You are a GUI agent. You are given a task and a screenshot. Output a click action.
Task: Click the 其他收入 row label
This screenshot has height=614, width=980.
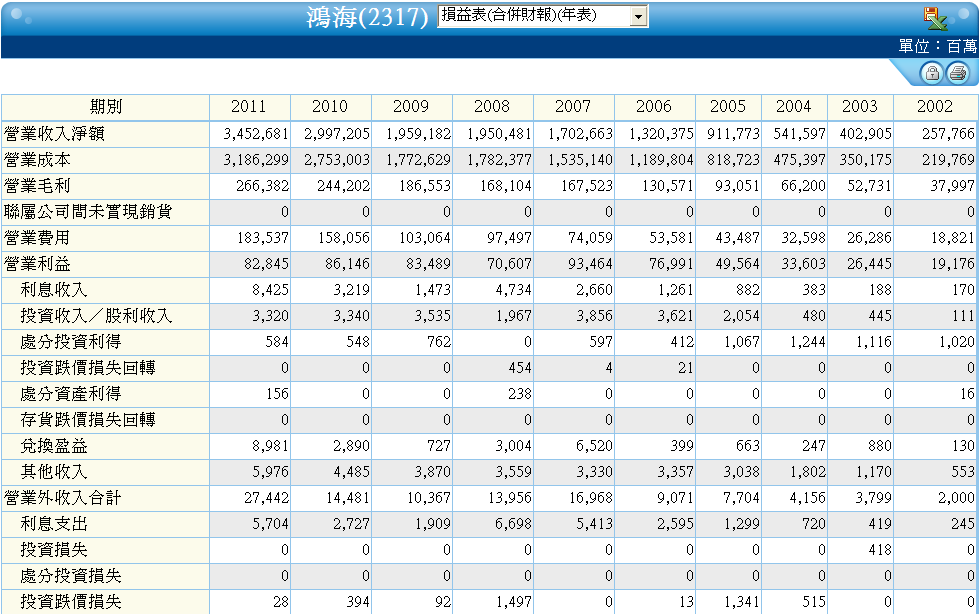coord(54,472)
